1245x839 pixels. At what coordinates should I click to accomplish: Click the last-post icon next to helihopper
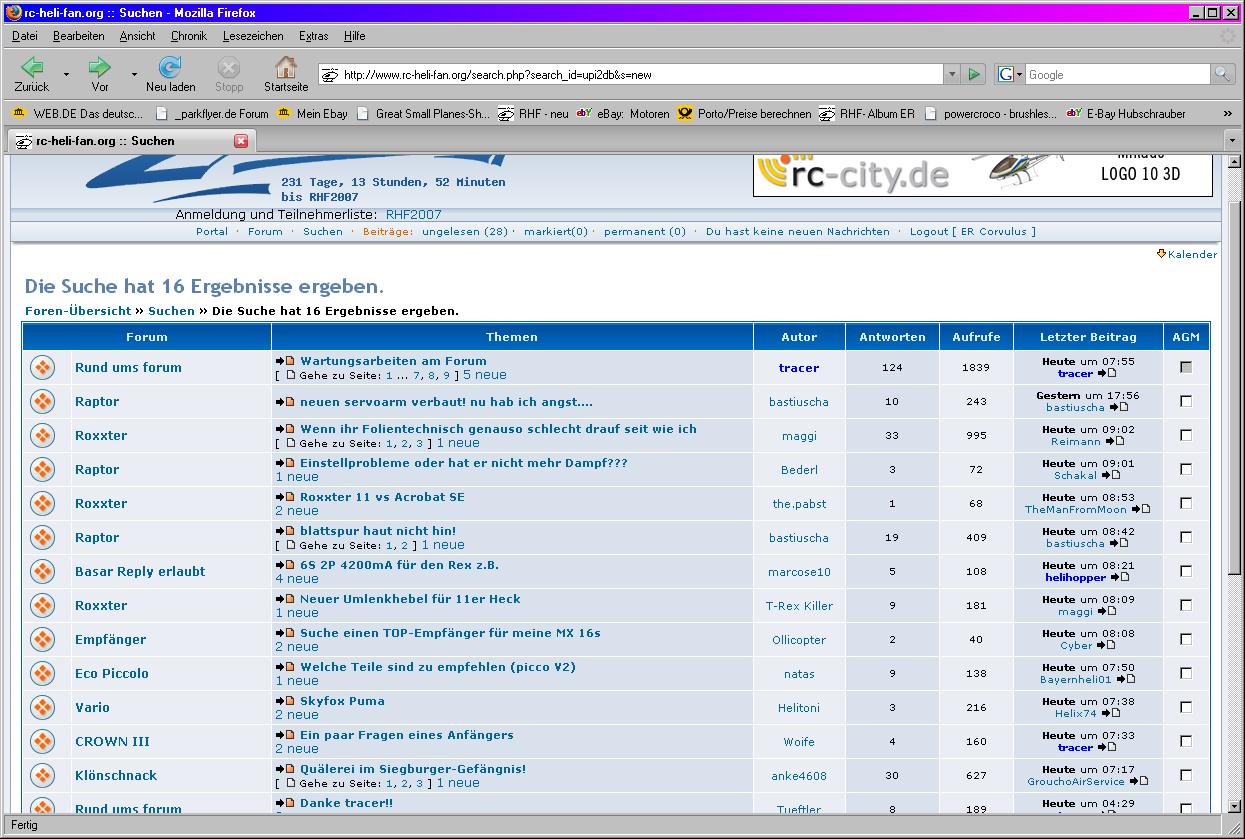[x=1119, y=577]
